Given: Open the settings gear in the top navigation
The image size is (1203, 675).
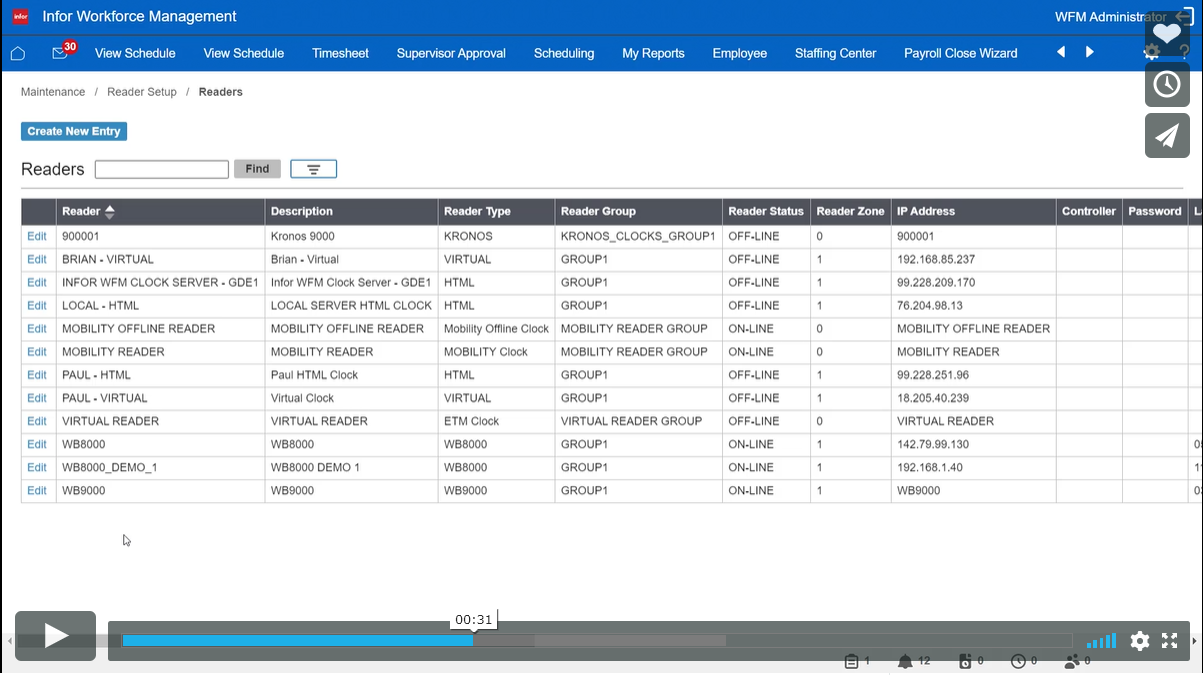Looking at the screenshot, I should pyautogui.click(x=1150, y=53).
